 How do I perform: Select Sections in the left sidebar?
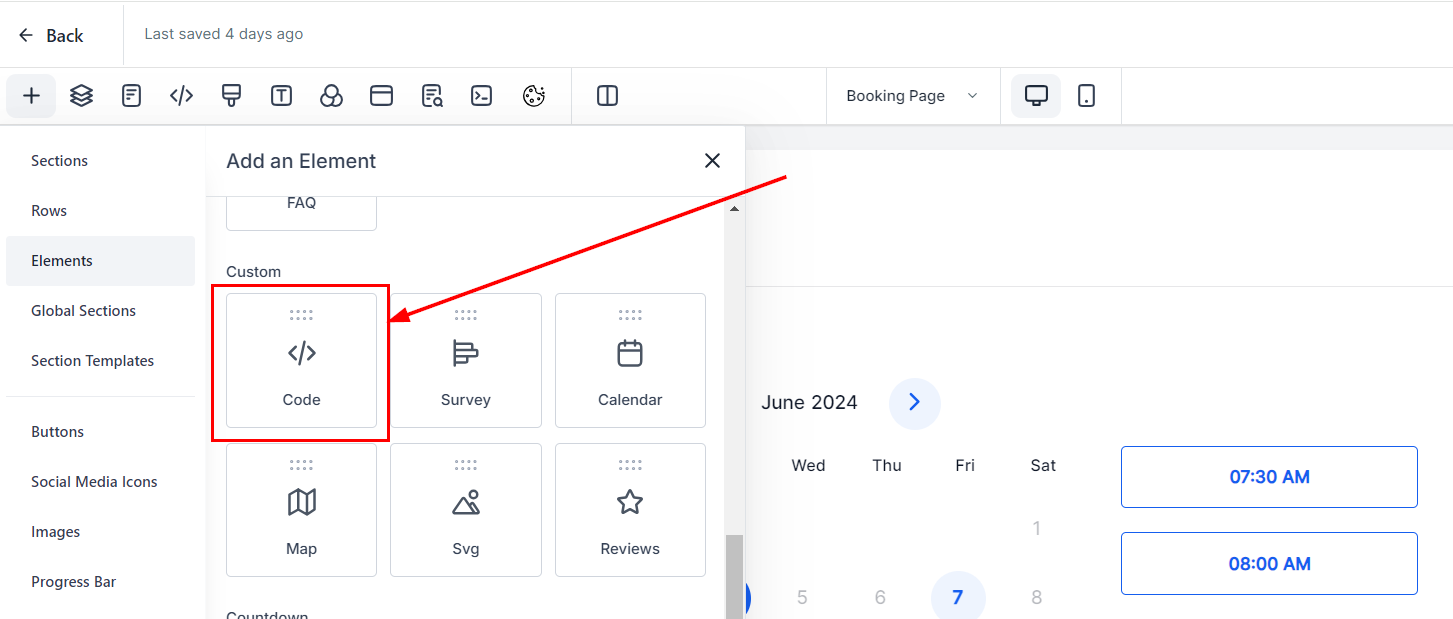(x=59, y=161)
